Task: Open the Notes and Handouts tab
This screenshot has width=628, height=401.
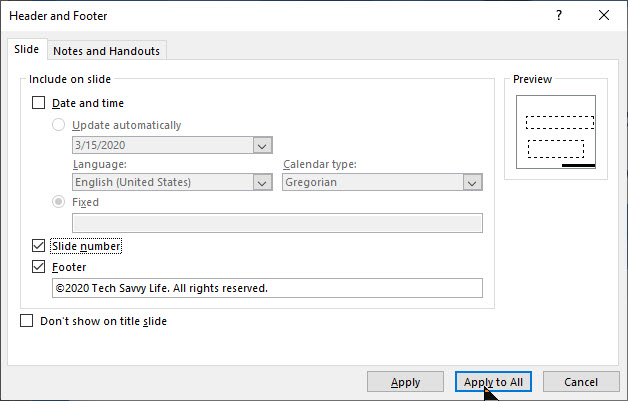Action: coord(106,51)
